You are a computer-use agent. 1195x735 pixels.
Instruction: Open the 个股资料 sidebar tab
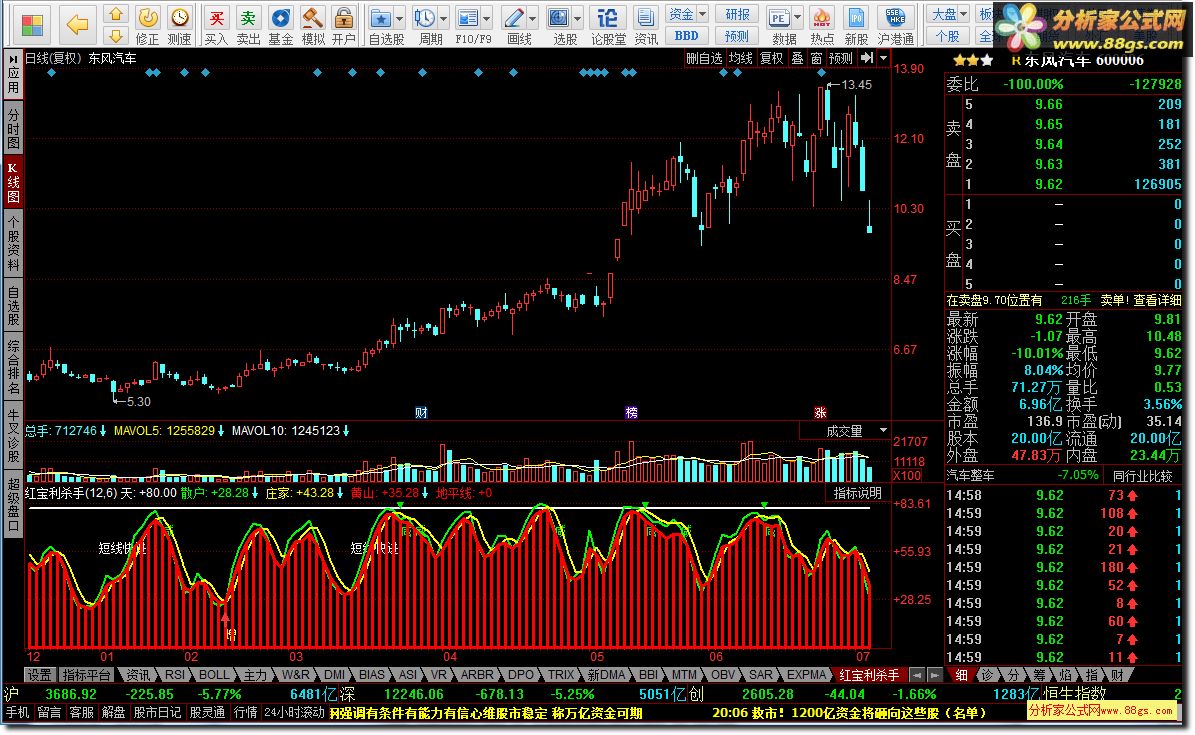pos(13,242)
